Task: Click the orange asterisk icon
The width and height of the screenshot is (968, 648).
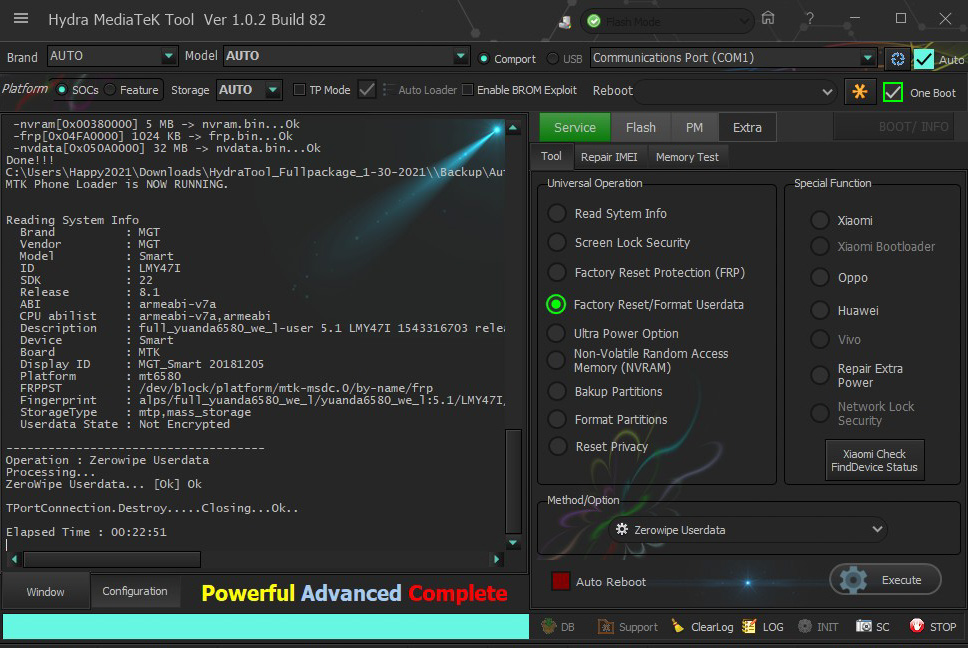Action: [859, 91]
